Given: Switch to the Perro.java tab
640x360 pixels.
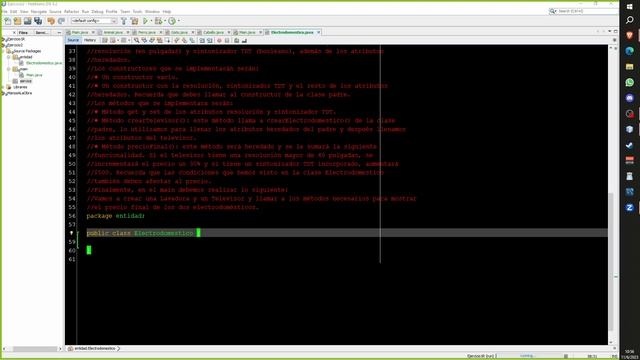Looking at the screenshot, I should pos(147,32).
